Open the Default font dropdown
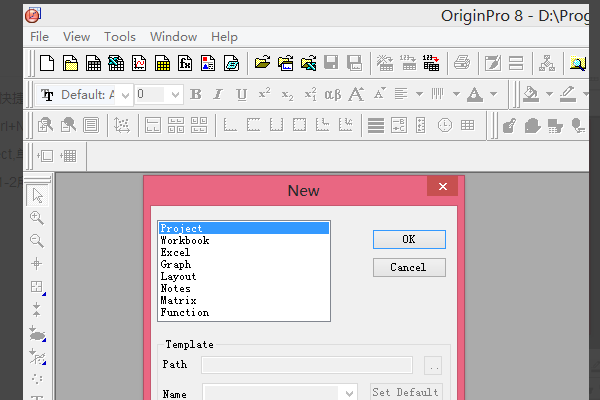The width and height of the screenshot is (600, 400). (125, 95)
